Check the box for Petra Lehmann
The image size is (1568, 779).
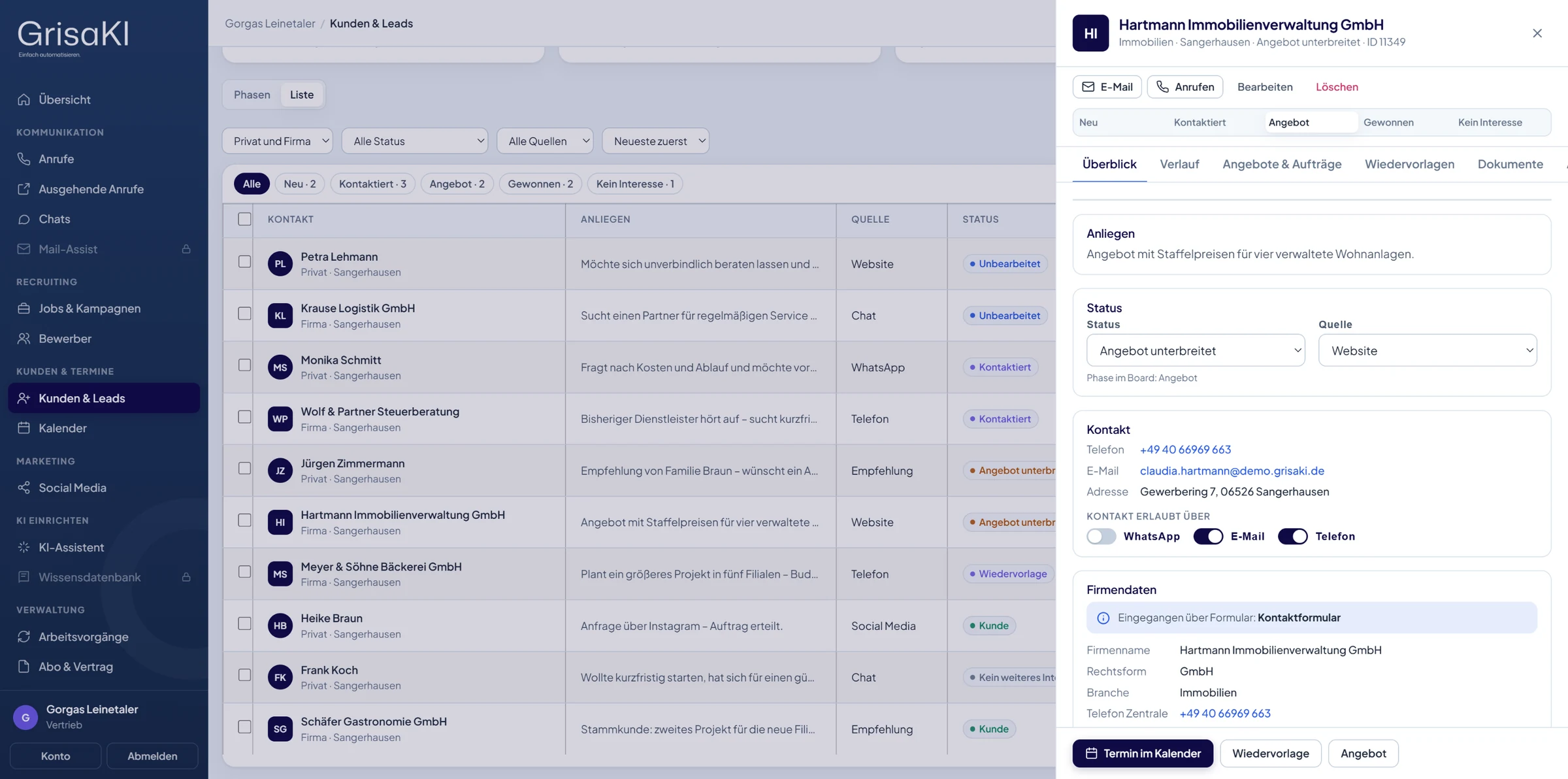(244, 261)
